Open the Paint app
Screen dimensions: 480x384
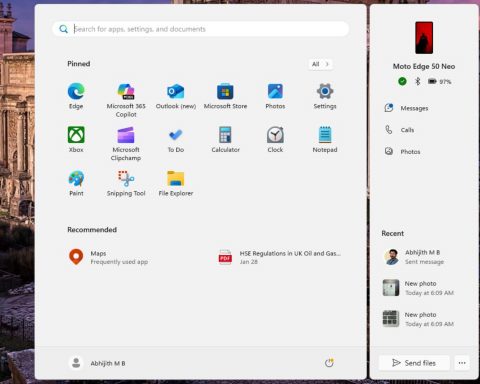tap(76, 183)
